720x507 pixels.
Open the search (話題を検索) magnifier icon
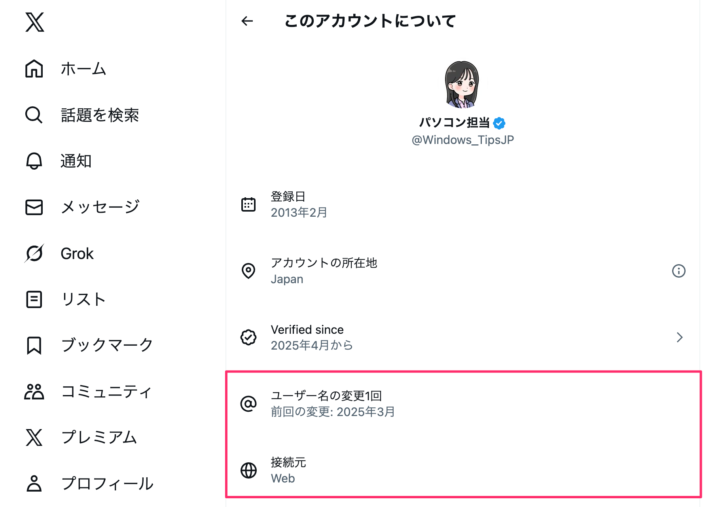pos(34,115)
